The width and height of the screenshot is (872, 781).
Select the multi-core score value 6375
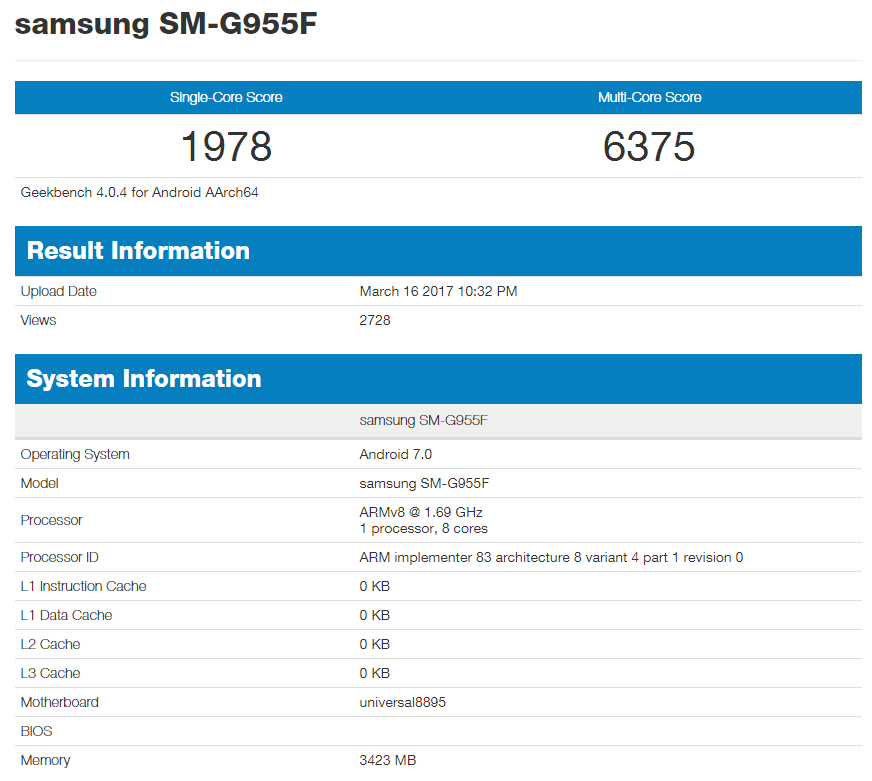[649, 146]
